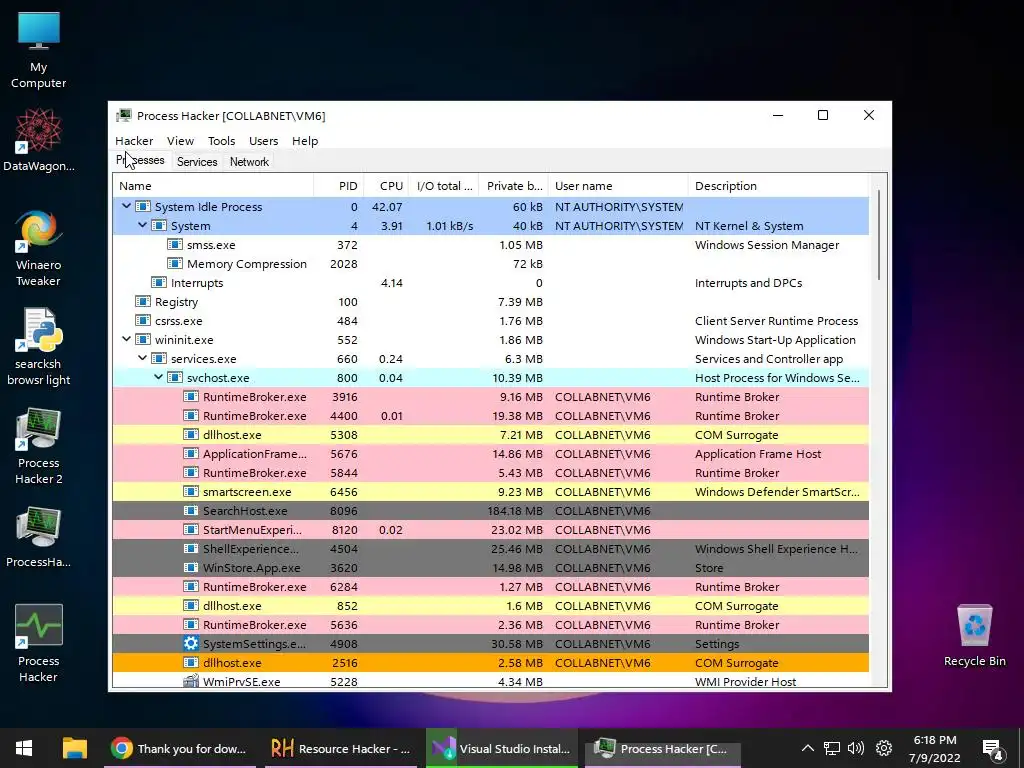Image resolution: width=1024 pixels, height=768 pixels.
Task: Switch to Resource Hacker in taskbar
Action: (341, 748)
